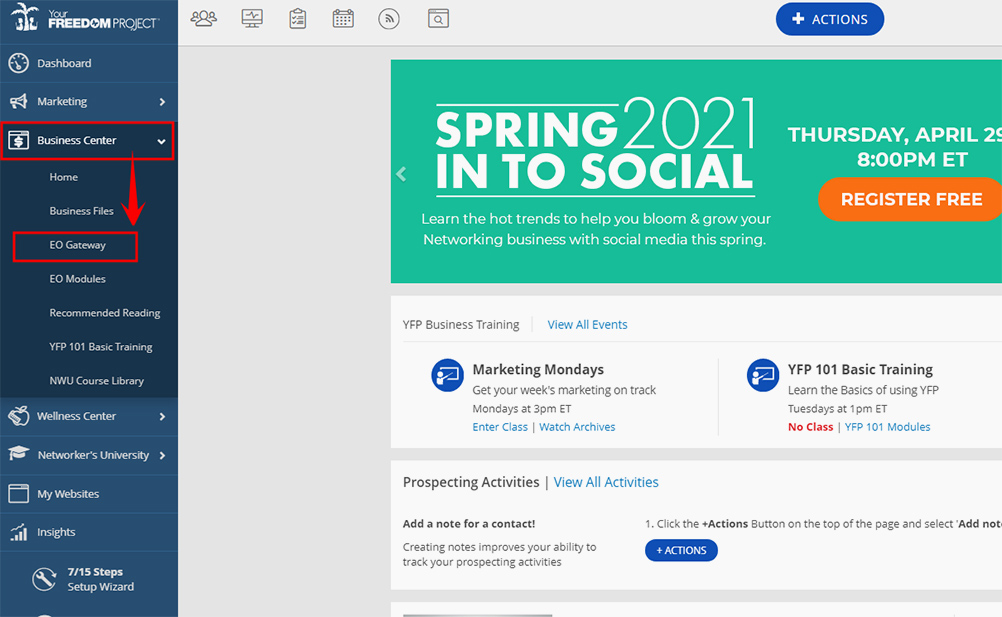Click the Business Center dollar icon
The width and height of the screenshot is (1002, 617).
tap(19, 140)
